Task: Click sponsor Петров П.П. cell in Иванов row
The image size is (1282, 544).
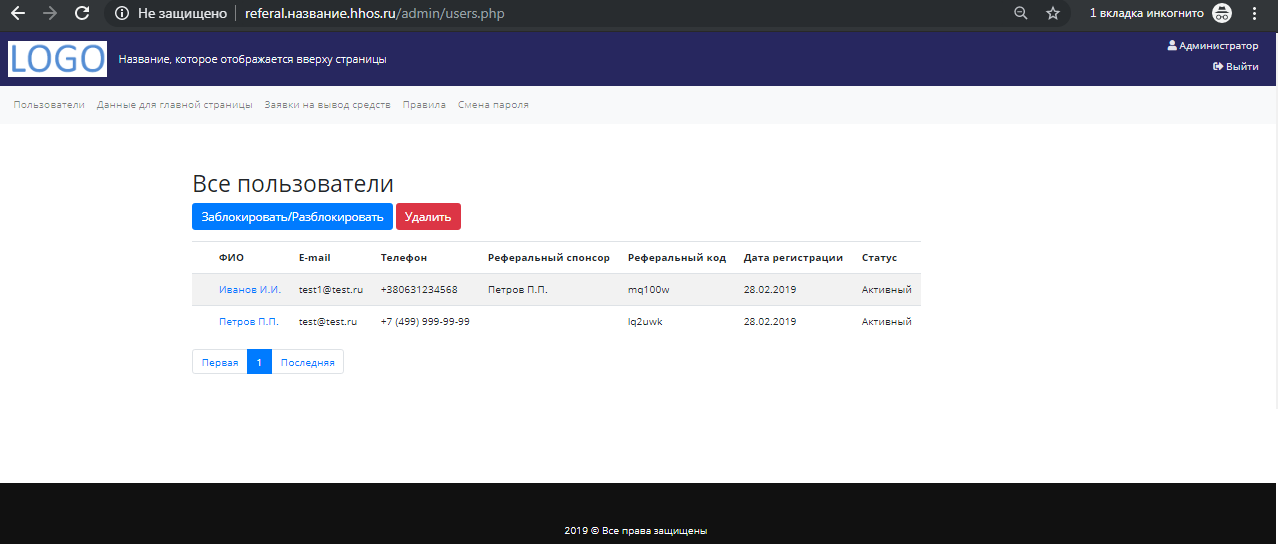Action: coord(518,290)
